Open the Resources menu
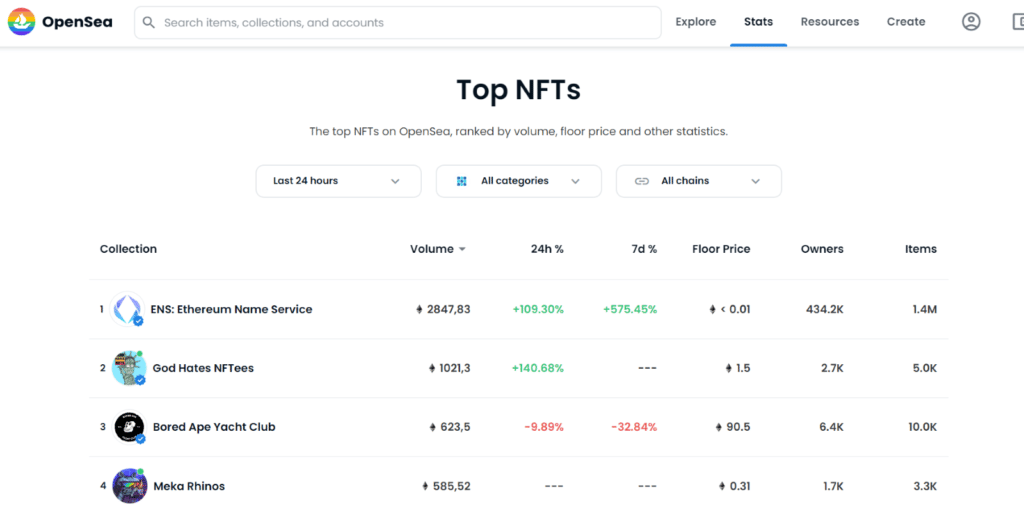The height and width of the screenshot is (514, 1024). 830,22
